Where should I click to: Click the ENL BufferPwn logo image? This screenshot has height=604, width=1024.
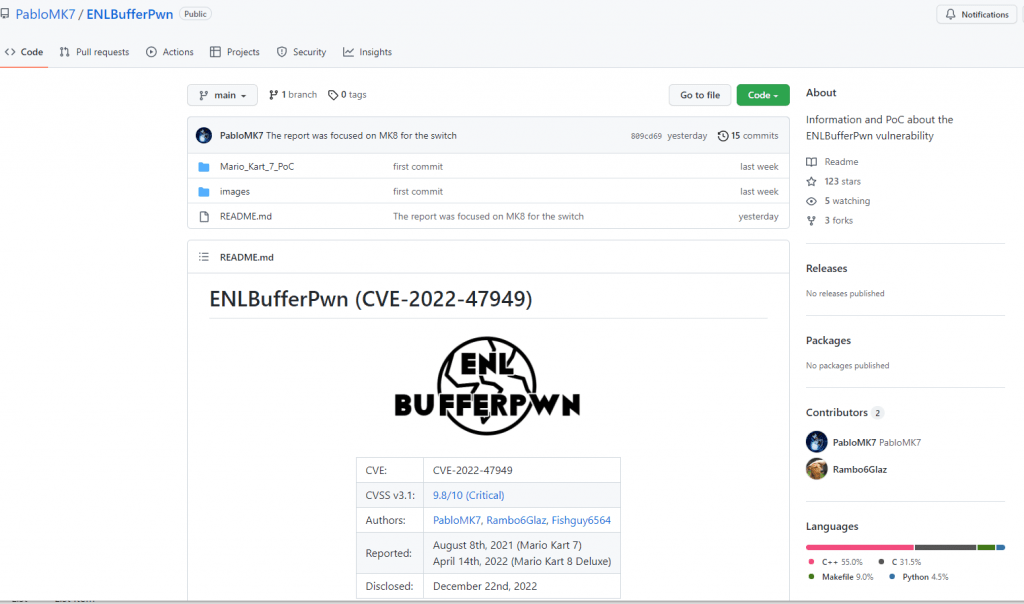click(x=487, y=386)
